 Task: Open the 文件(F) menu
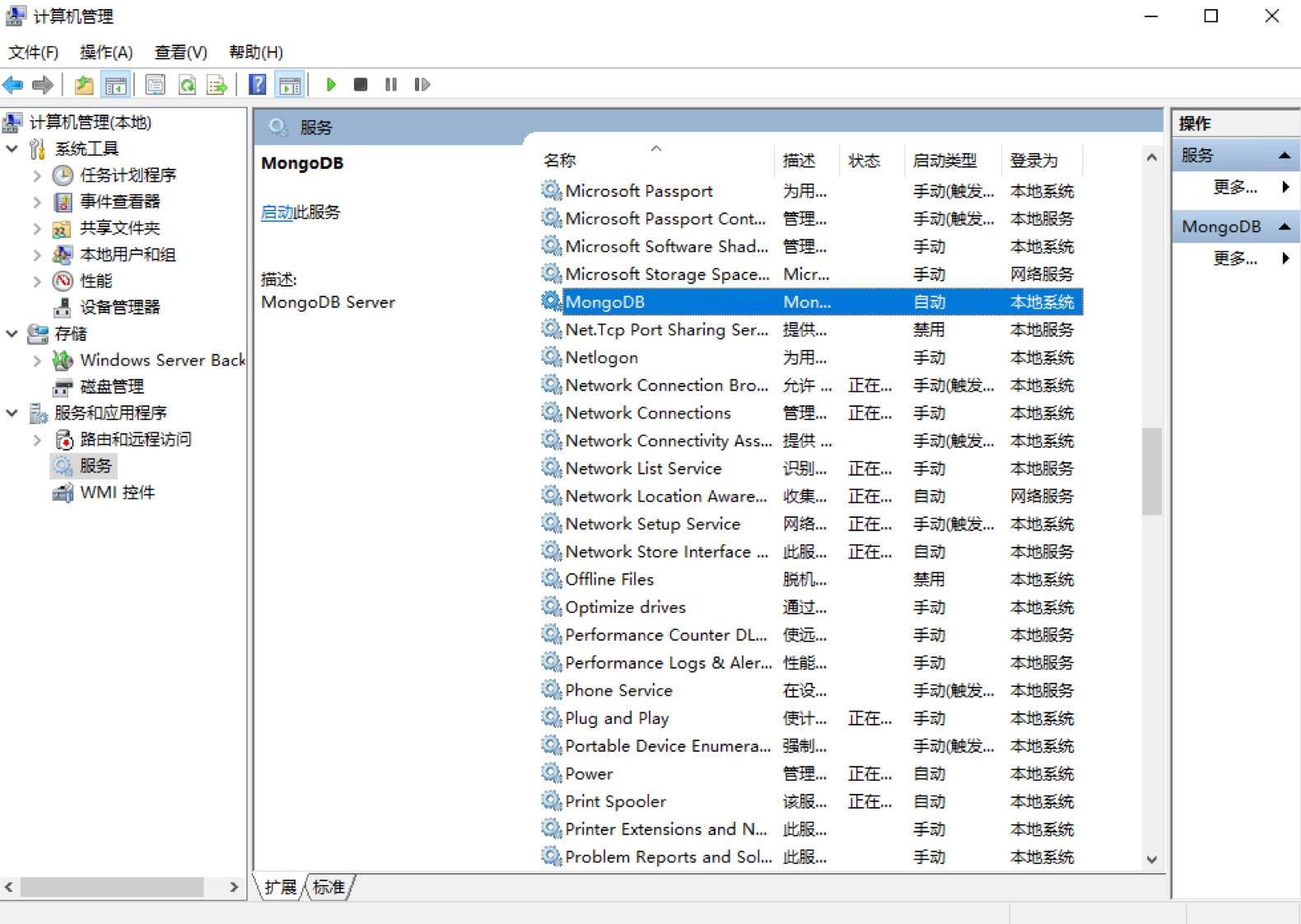[x=33, y=52]
